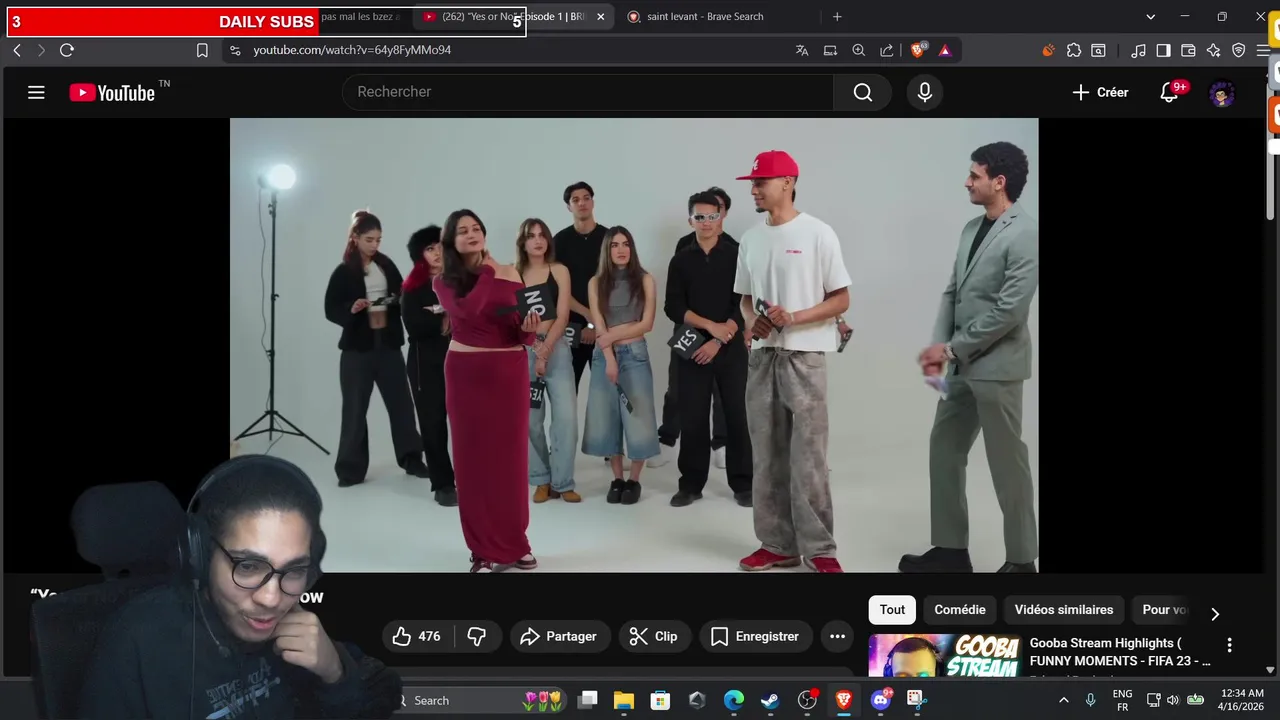This screenshot has height=720, width=1280.
Task: Open Leo AI sparkle icon
Action: tap(1213, 50)
